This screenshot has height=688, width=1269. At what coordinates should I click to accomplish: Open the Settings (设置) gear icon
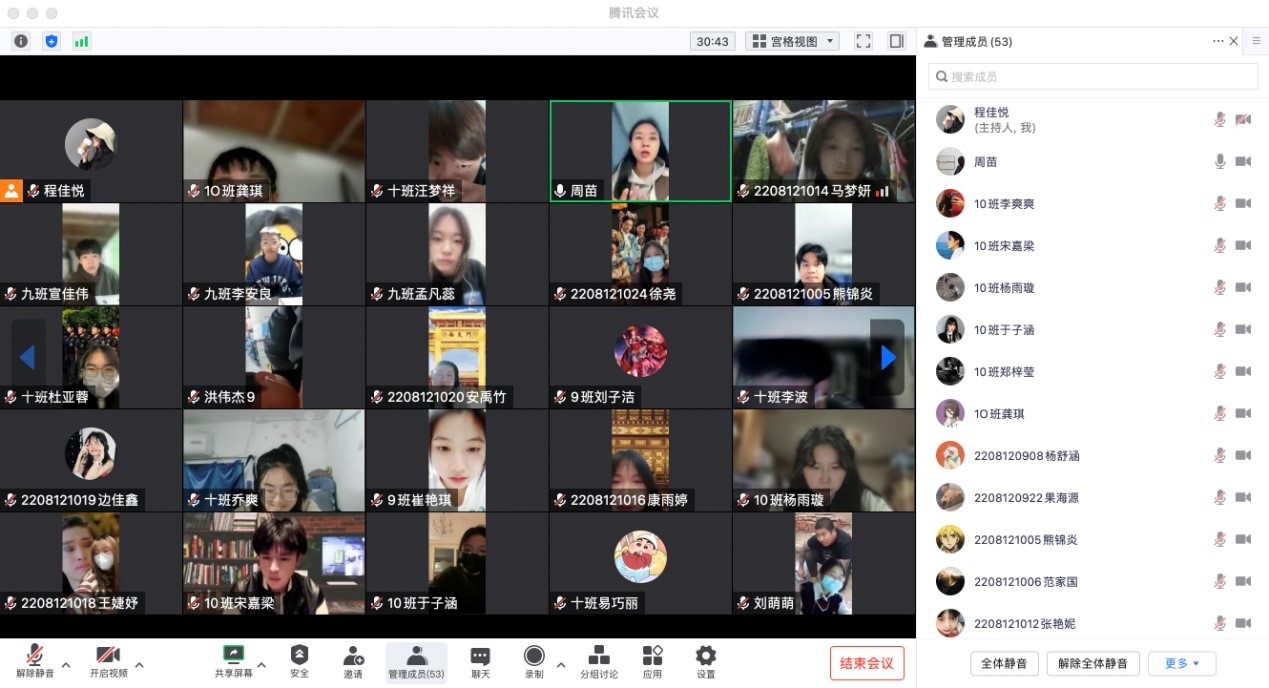(x=706, y=661)
